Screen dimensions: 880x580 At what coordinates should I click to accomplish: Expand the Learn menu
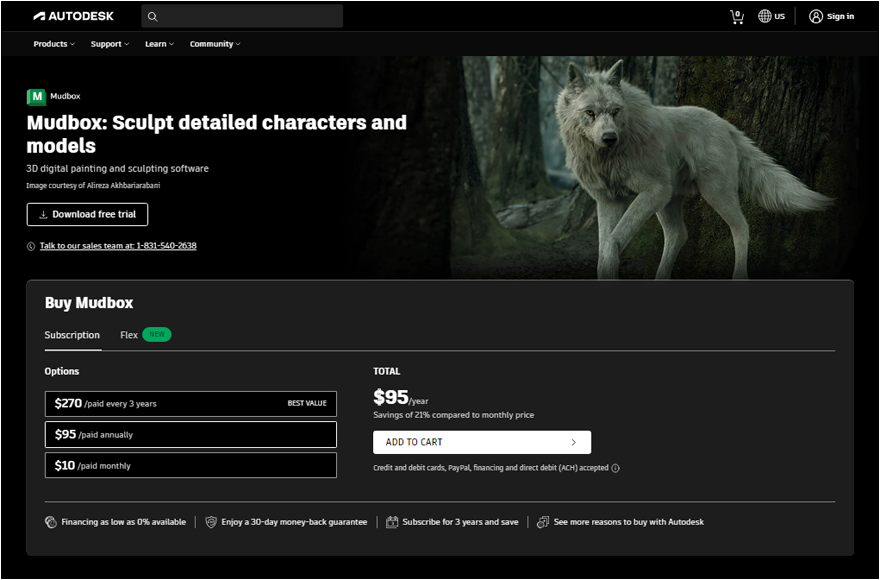(159, 44)
